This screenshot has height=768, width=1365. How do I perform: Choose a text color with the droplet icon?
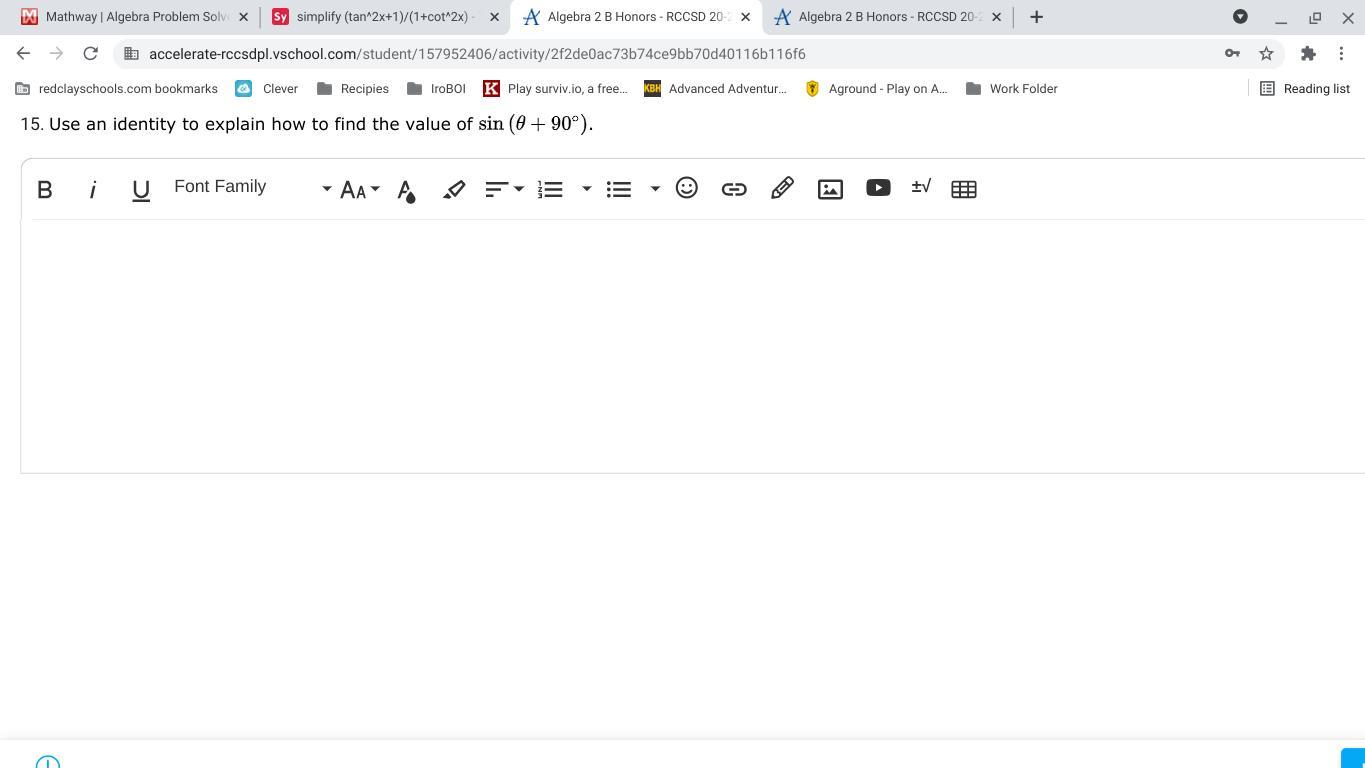[x=406, y=190]
